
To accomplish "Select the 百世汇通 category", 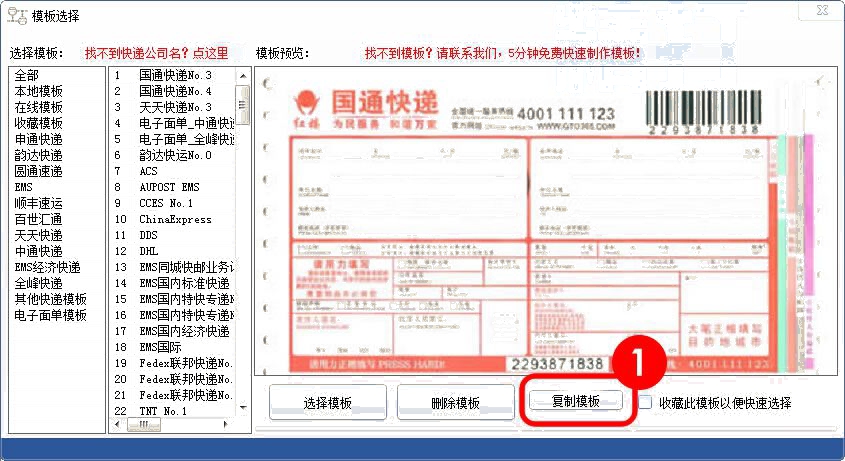I will point(39,219).
